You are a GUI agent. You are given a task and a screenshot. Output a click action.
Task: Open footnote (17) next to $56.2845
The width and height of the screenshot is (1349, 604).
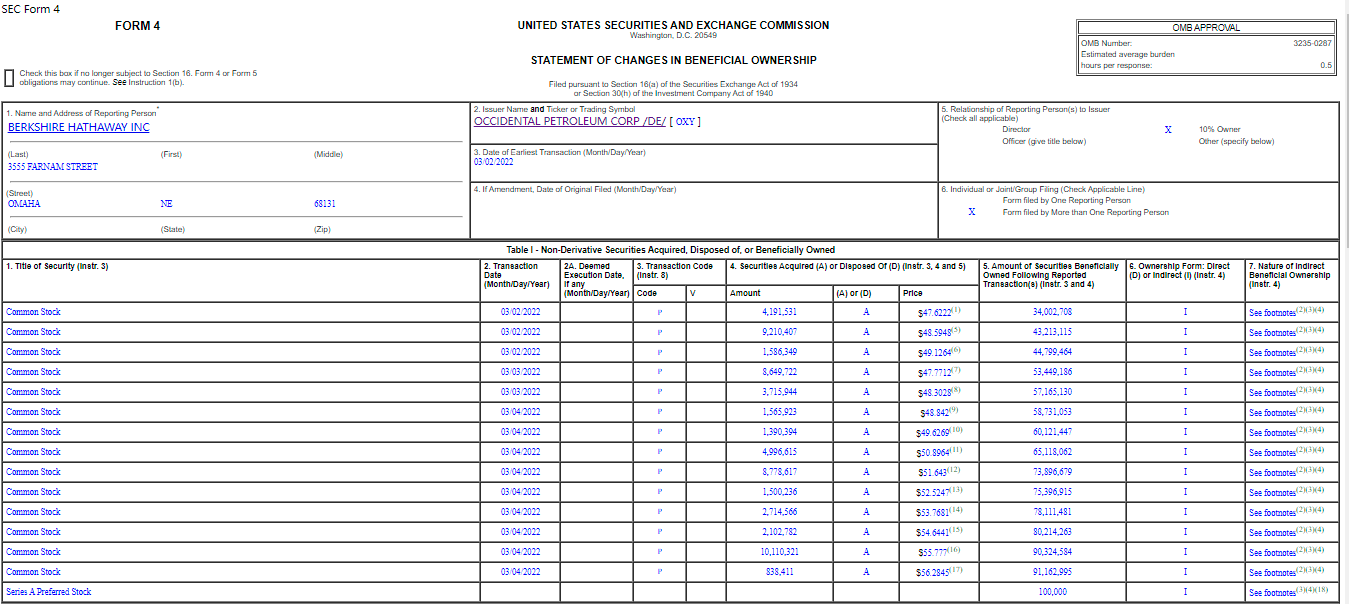(x=957, y=569)
